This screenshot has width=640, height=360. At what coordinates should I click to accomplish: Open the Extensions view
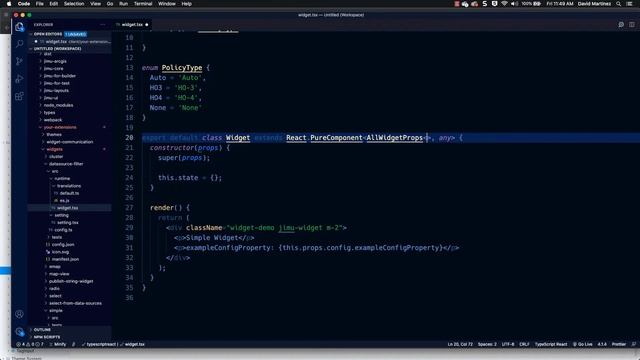(19, 96)
